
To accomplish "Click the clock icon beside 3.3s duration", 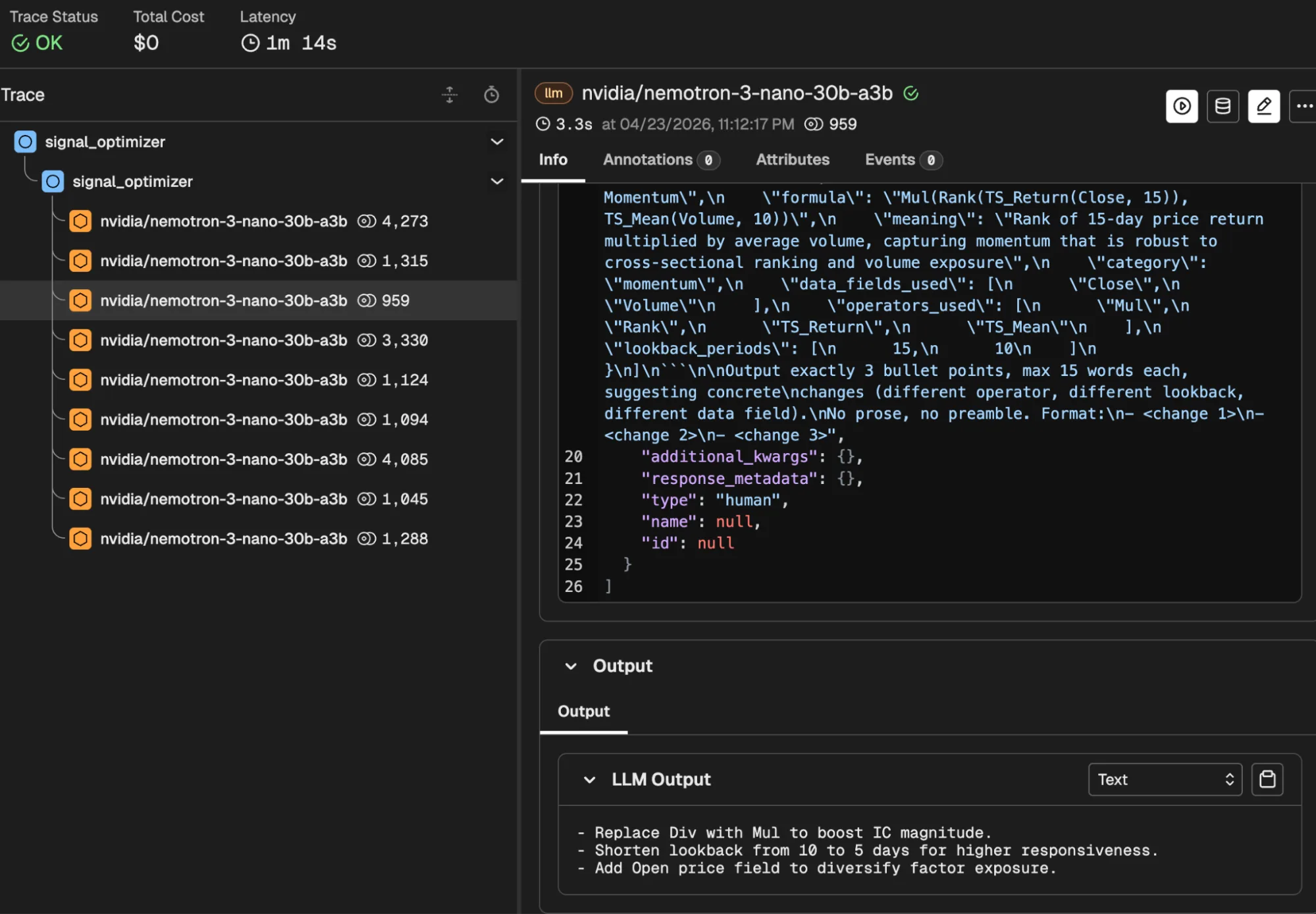I will coord(543,124).
